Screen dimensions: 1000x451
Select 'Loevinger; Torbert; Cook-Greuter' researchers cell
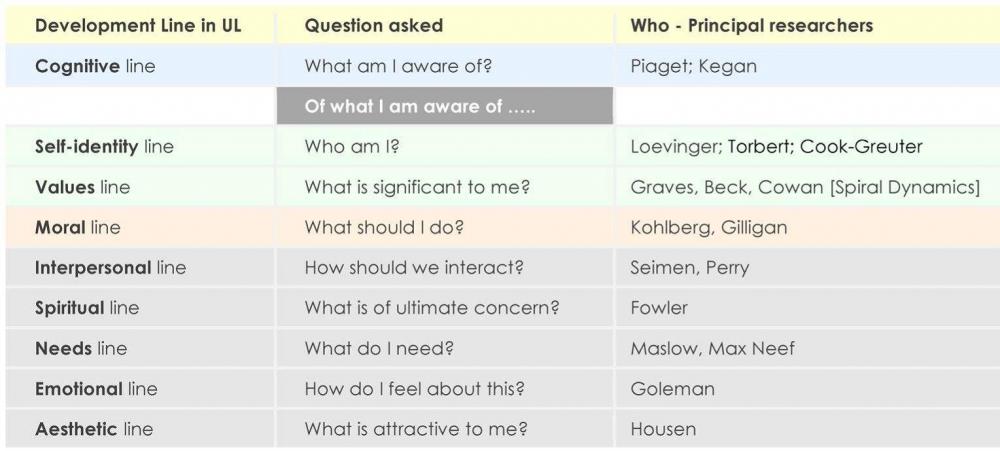[x=776, y=147]
